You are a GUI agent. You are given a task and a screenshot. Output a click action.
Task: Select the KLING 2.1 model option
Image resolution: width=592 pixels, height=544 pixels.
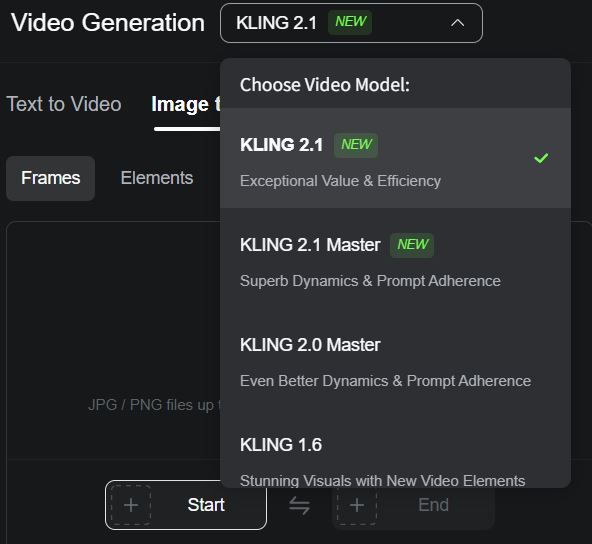click(x=395, y=158)
